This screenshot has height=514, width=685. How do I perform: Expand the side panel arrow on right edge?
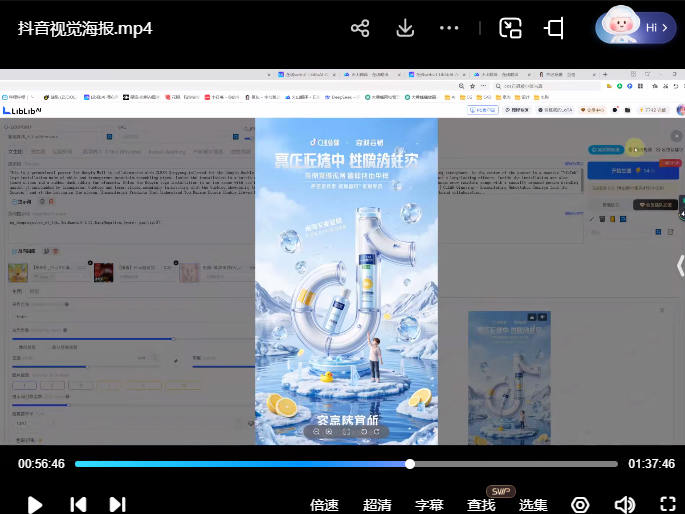click(679, 265)
